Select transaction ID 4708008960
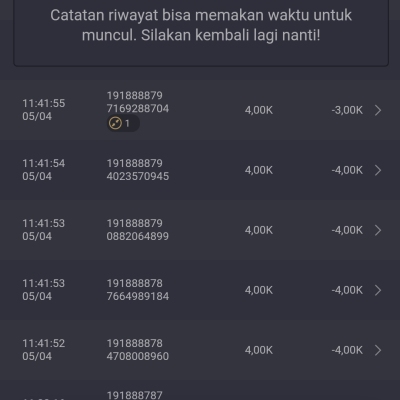Viewport: 400px width, 400px height. pyautogui.click(x=138, y=356)
